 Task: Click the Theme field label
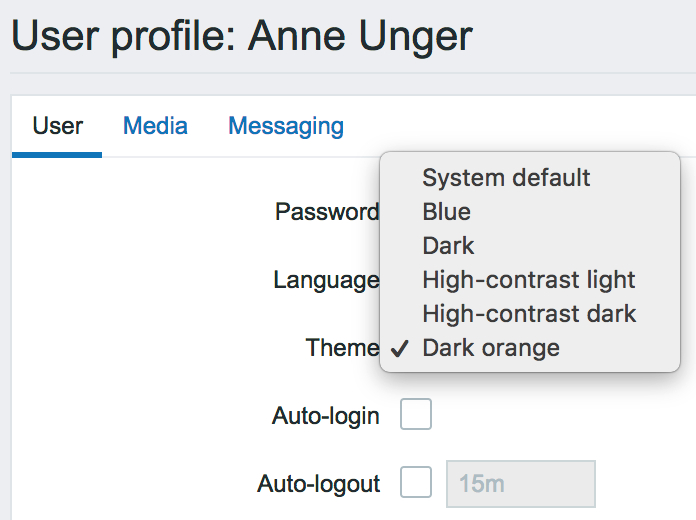coord(342,348)
